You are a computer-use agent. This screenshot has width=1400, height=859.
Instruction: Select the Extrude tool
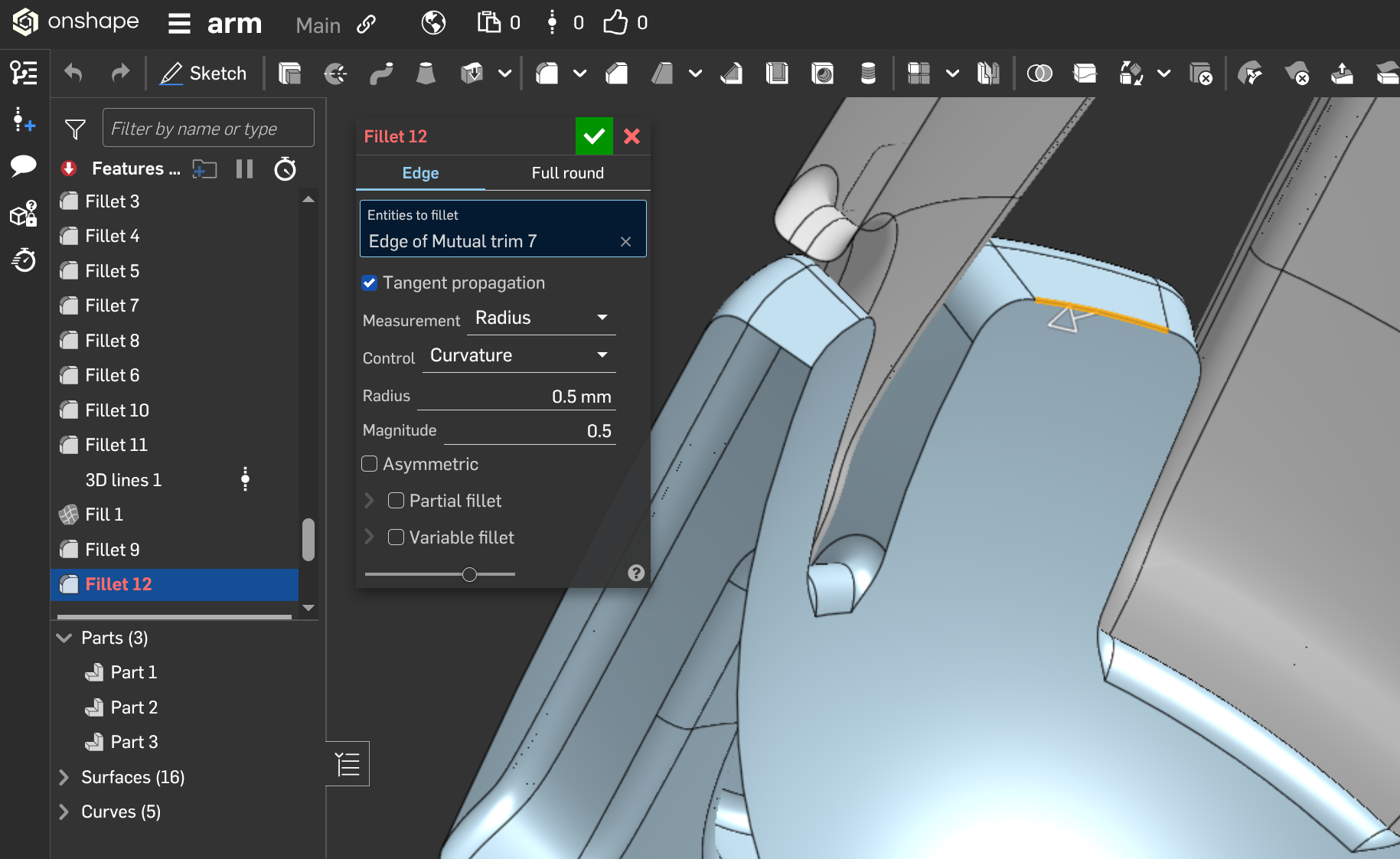point(289,73)
